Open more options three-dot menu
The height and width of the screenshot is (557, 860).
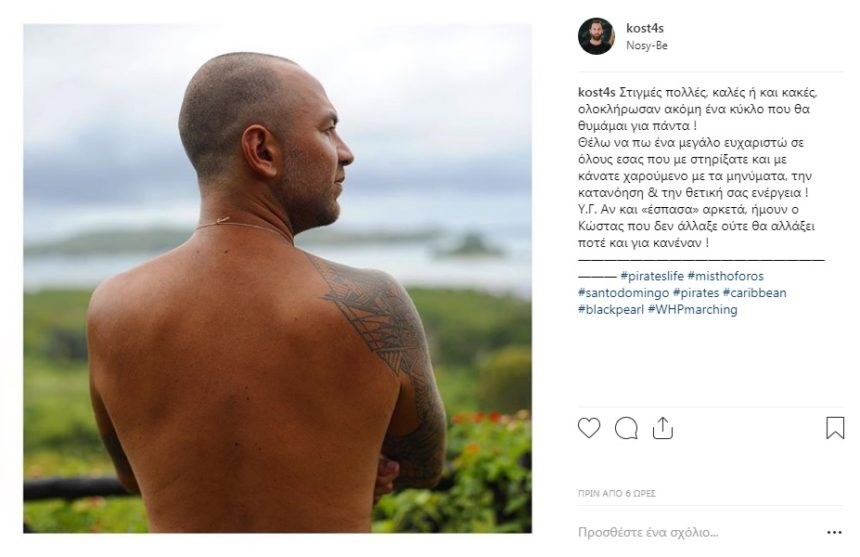click(834, 532)
